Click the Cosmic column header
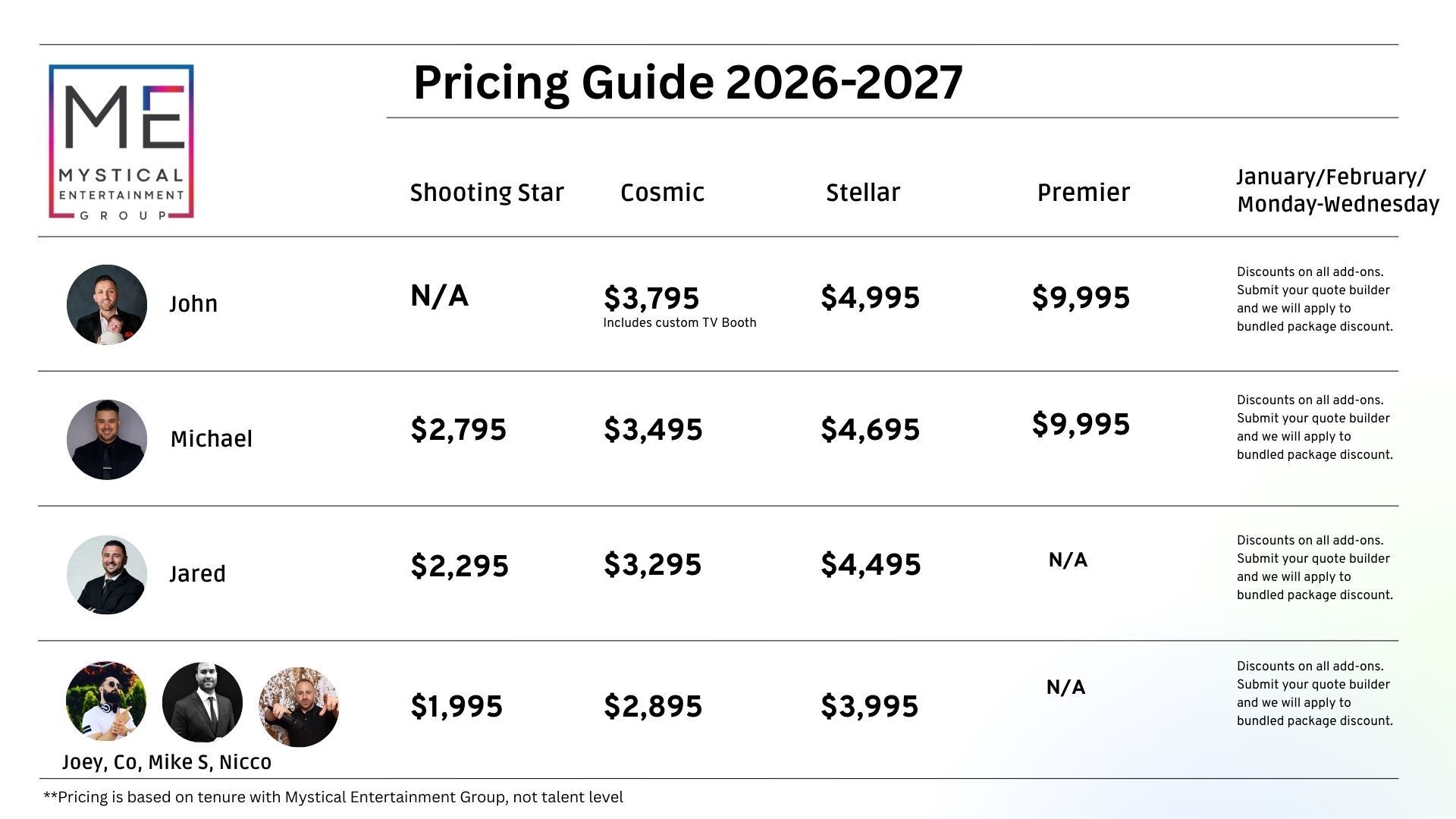 (662, 193)
